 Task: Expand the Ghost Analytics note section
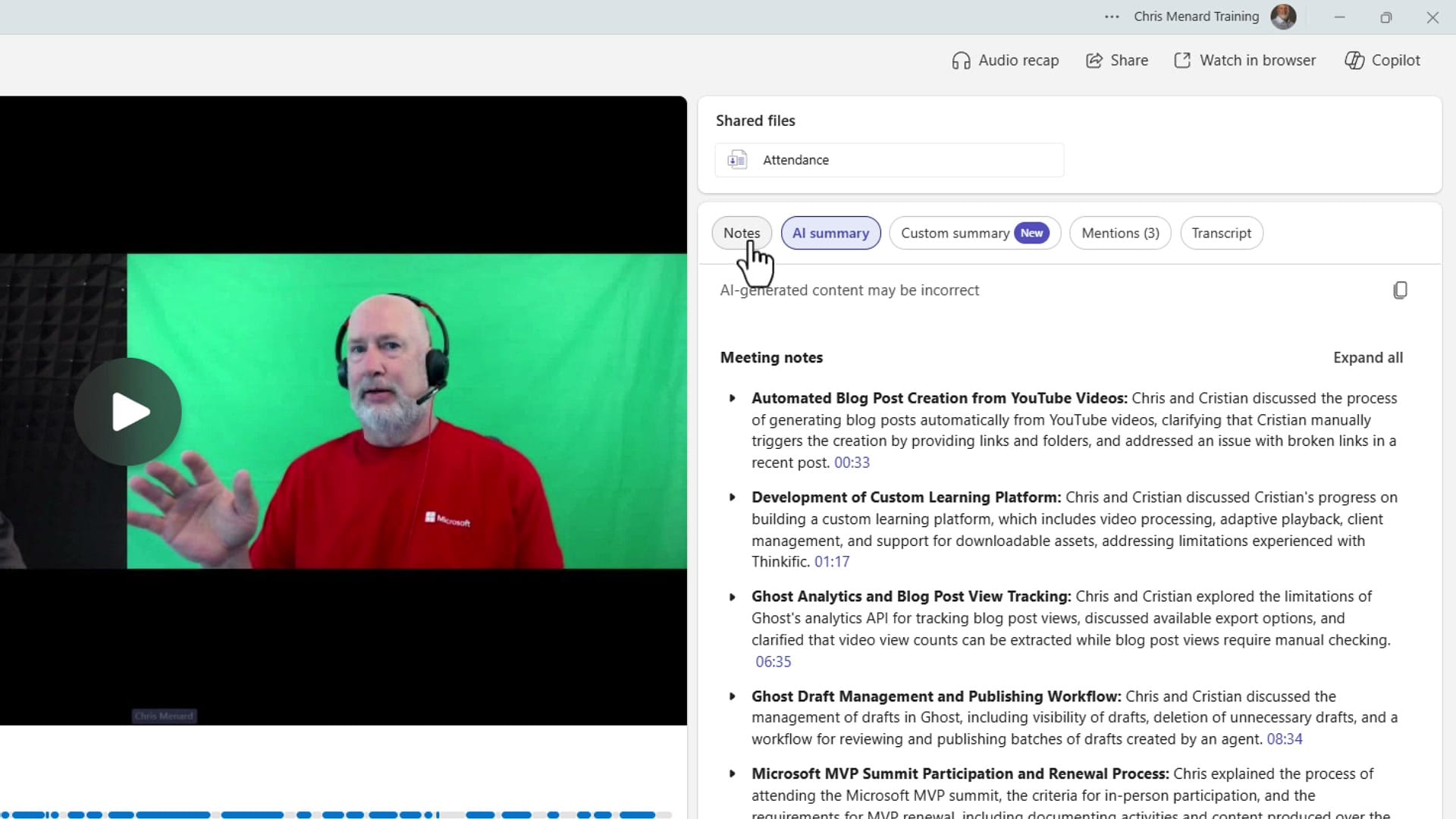point(733,597)
